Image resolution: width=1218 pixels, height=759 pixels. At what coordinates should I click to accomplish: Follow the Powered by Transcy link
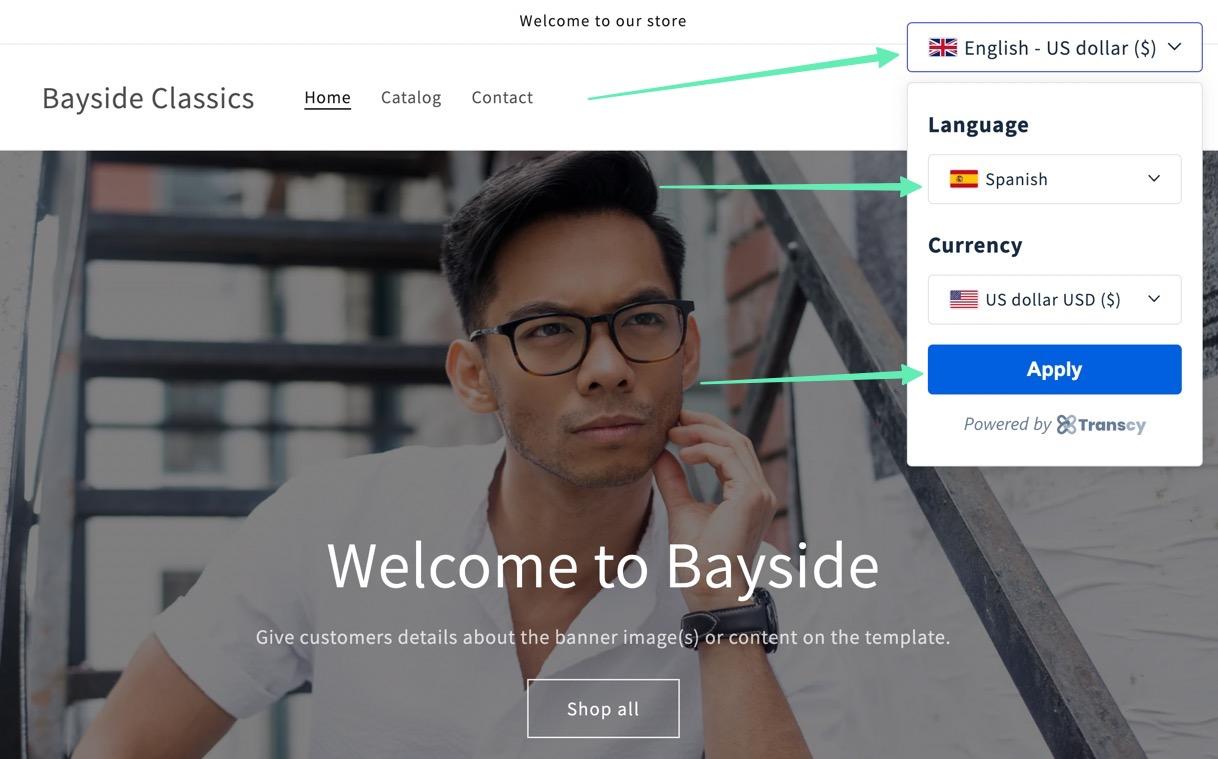coord(1054,425)
